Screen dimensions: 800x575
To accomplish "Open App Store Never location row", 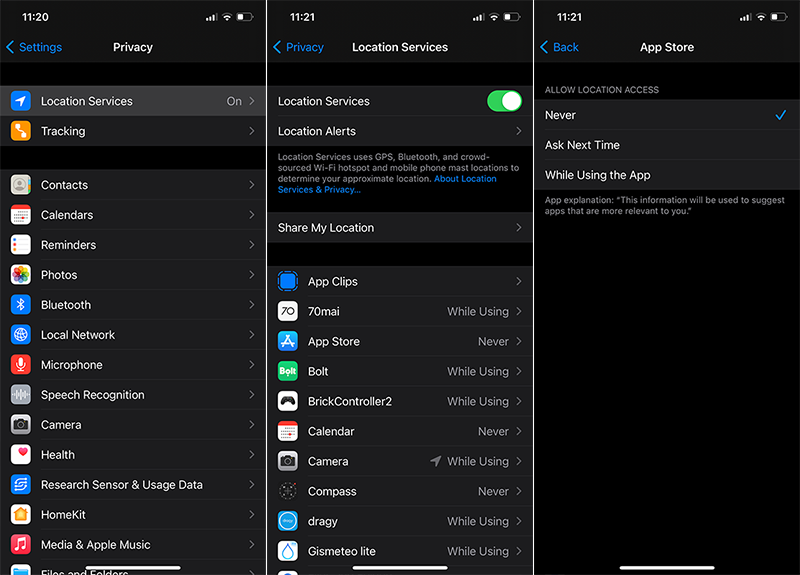I will coord(400,341).
